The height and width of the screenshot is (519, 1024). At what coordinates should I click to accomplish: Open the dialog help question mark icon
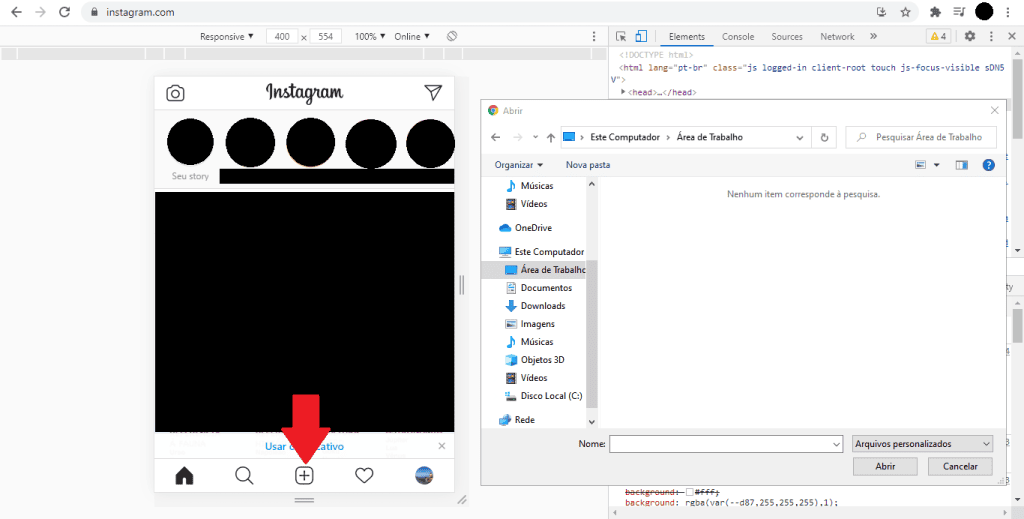(989, 166)
